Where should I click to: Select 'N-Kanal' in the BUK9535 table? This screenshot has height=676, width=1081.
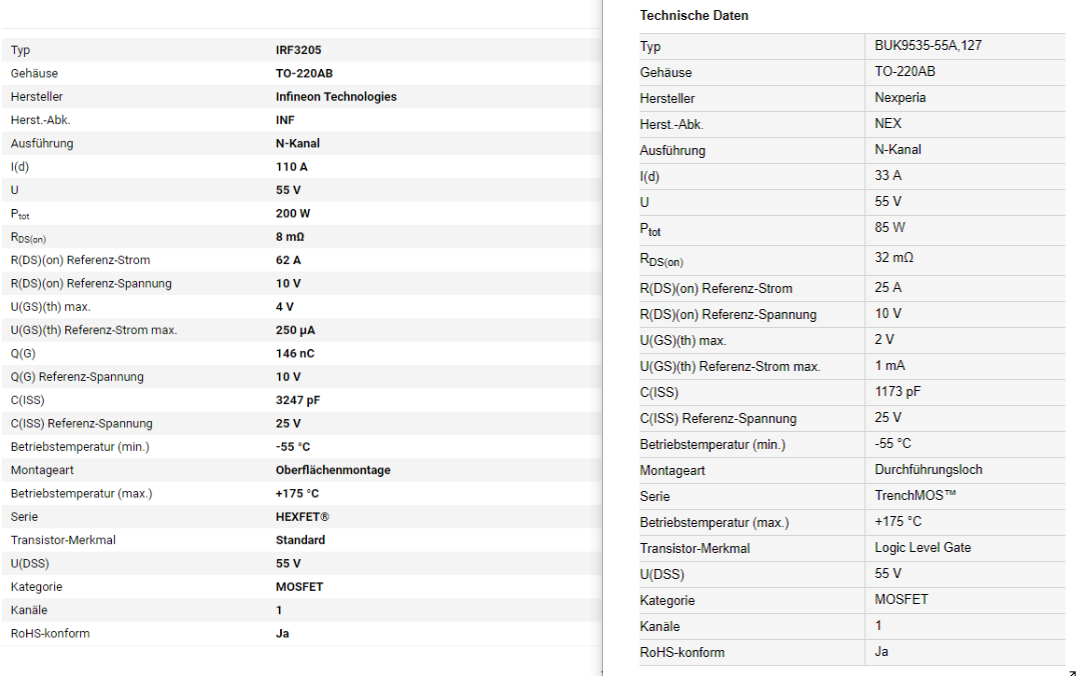point(898,150)
